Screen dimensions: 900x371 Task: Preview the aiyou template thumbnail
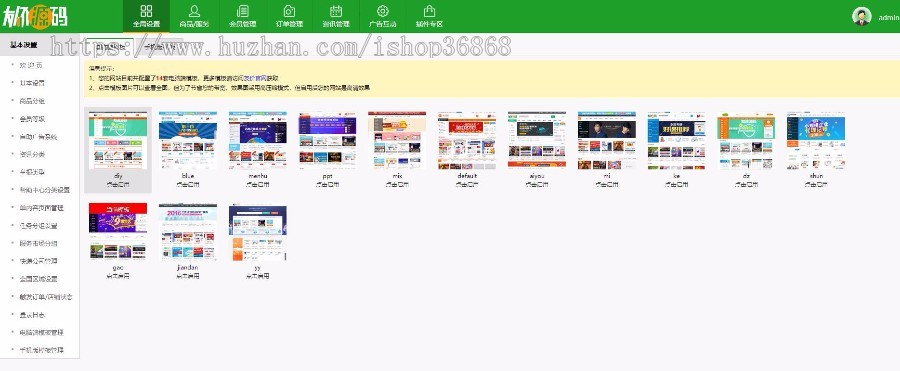(537, 140)
